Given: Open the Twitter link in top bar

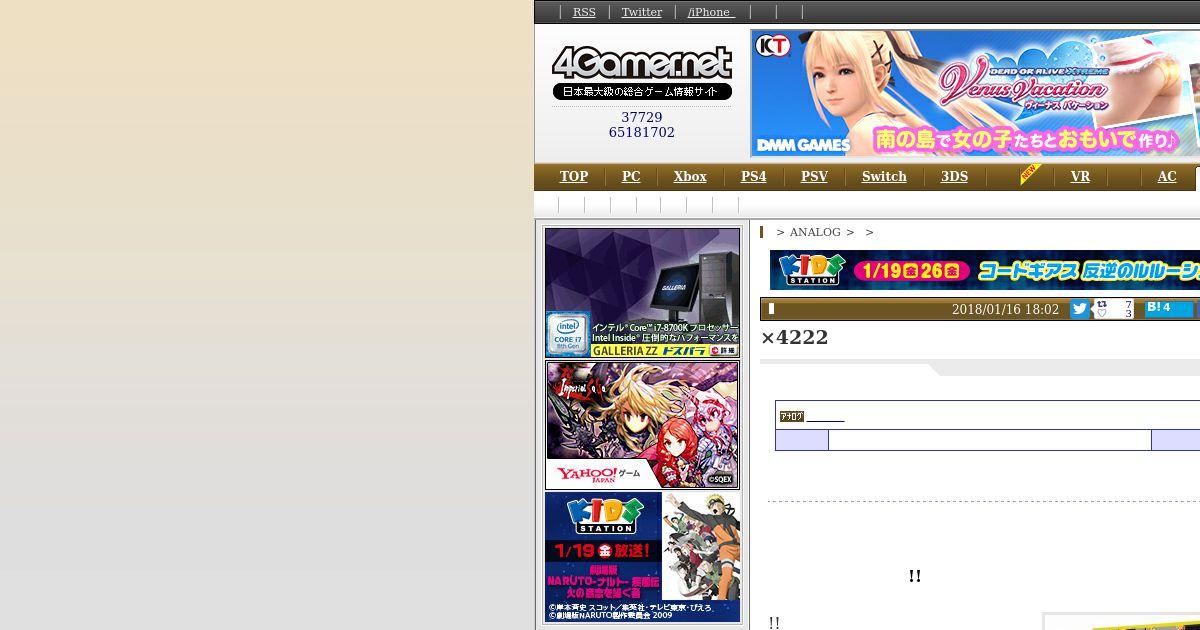Looking at the screenshot, I should tap(642, 12).
